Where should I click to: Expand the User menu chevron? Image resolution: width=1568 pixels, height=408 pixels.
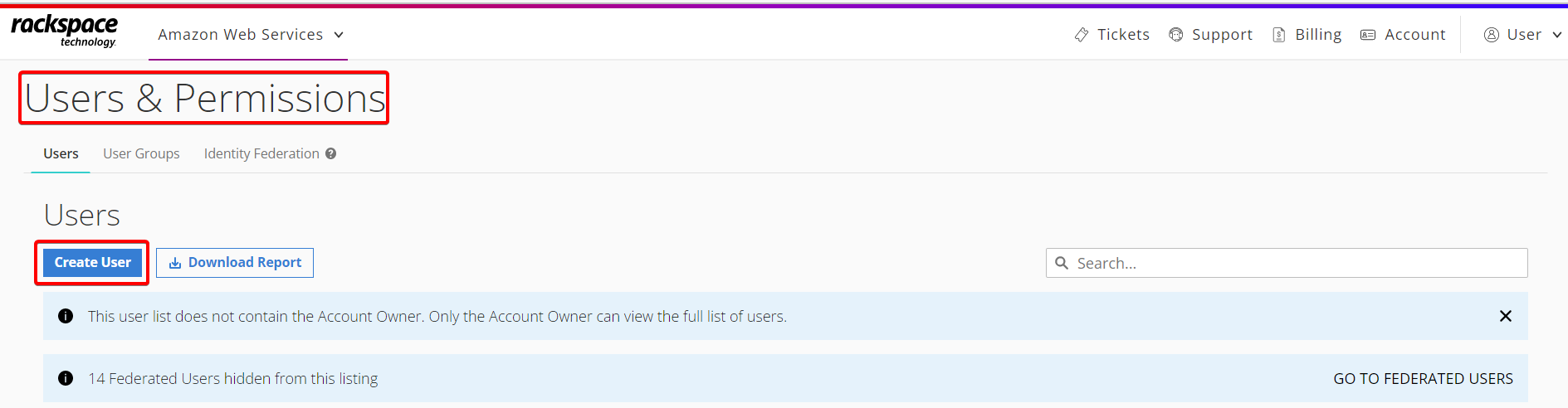1557,35
